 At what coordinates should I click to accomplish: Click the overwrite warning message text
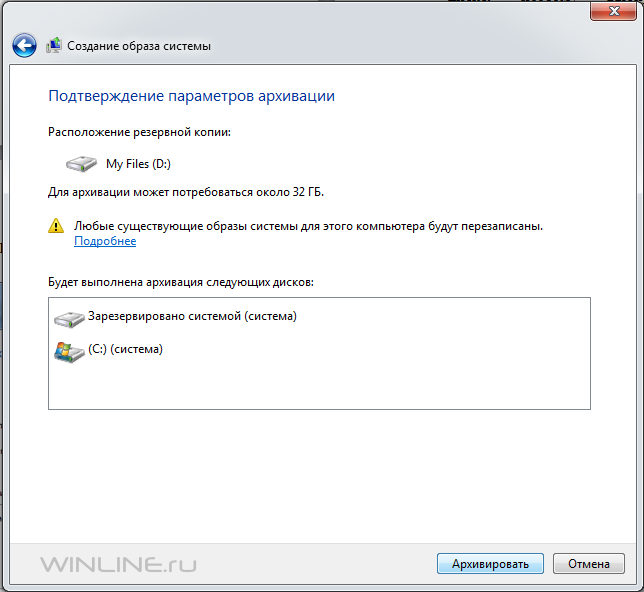308,226
